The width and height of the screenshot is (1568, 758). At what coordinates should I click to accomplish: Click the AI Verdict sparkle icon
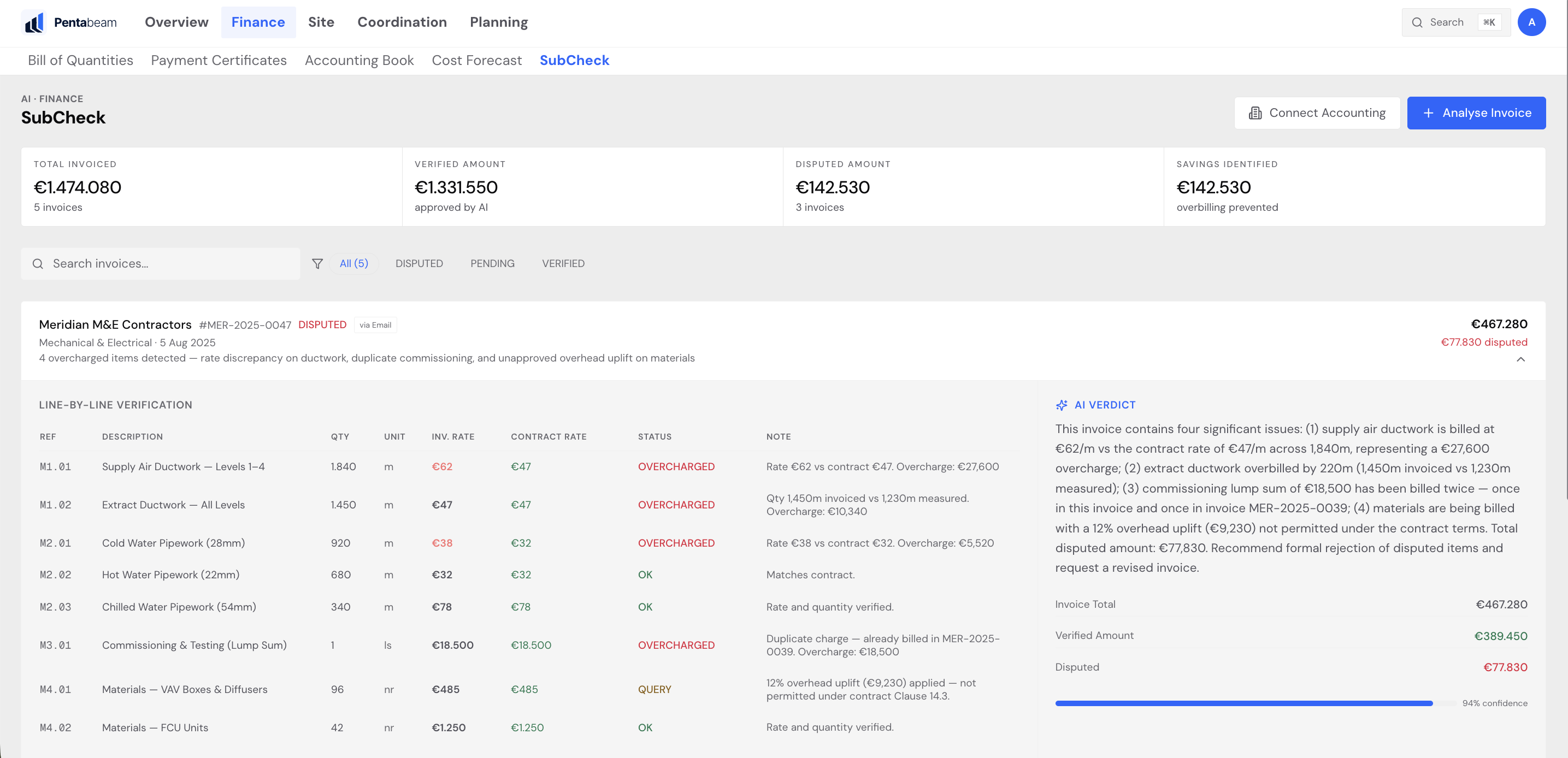click(1062, 405)
